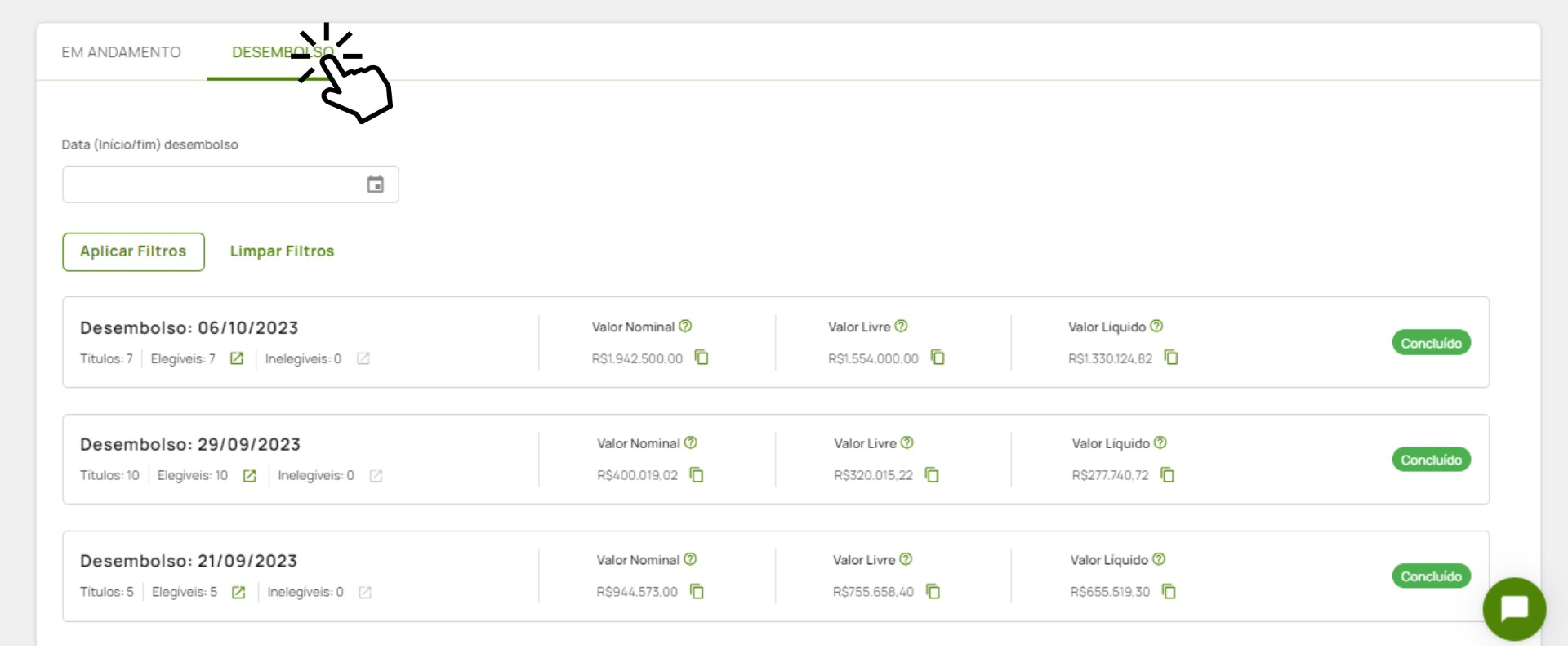This screenshot has height=649, width=1568.
Task: Copy Valor Líquido R$1.330.124,82
Action: (x=1171, y=358)
